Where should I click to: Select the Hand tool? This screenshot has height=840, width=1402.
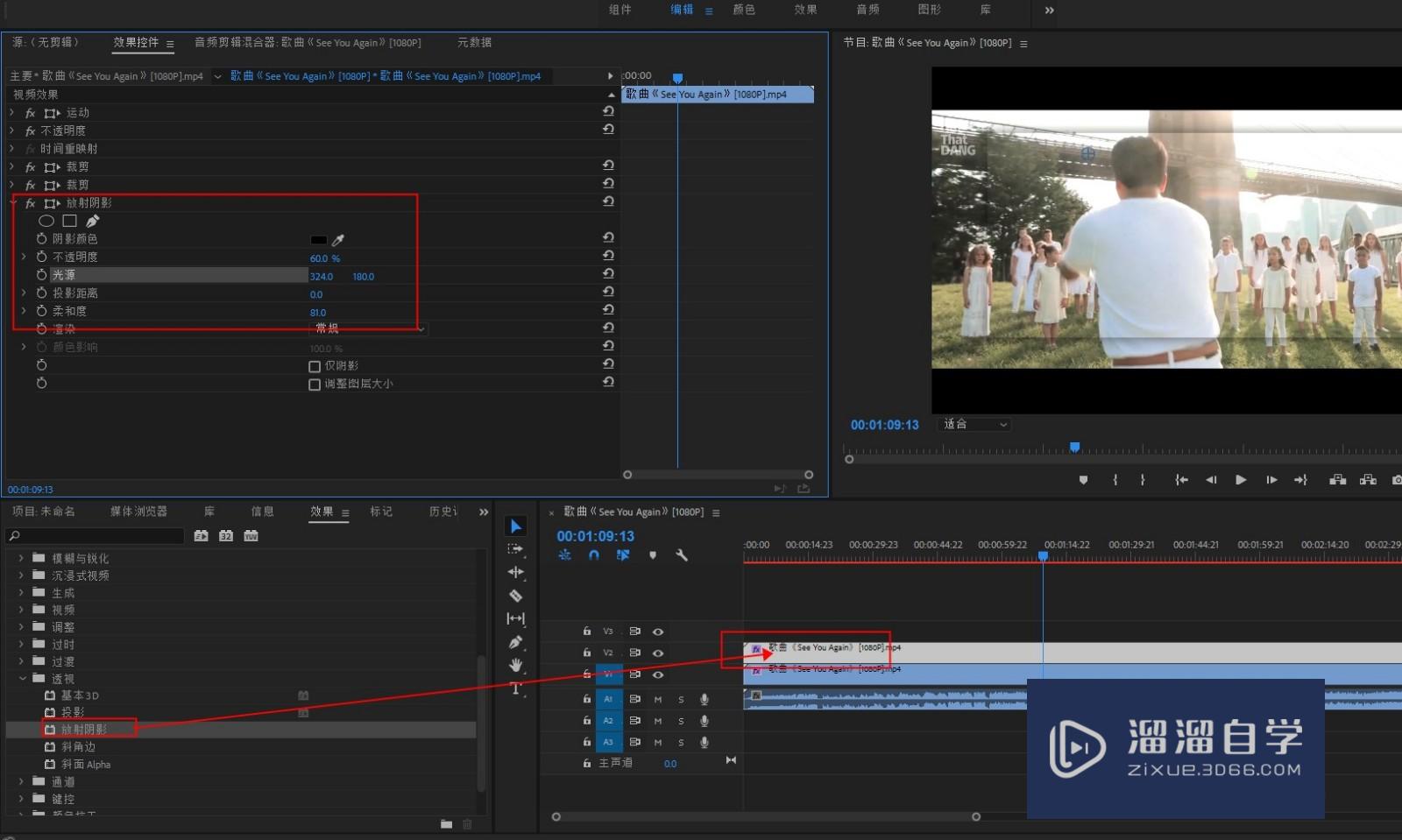click(x=515, y=665)
